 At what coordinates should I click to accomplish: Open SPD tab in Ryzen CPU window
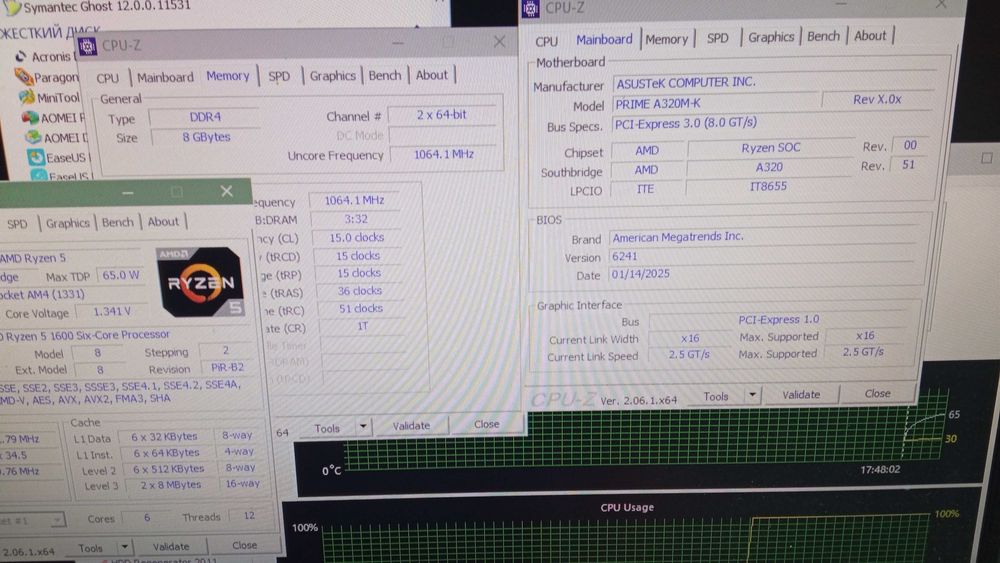click(x=17, y=224)
